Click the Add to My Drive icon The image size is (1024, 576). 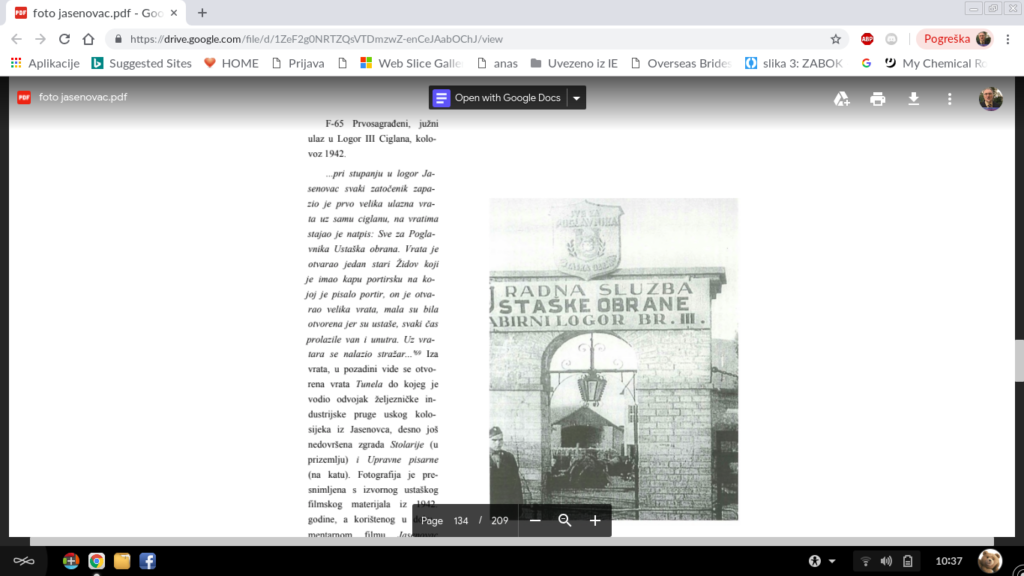pos(842,98)
